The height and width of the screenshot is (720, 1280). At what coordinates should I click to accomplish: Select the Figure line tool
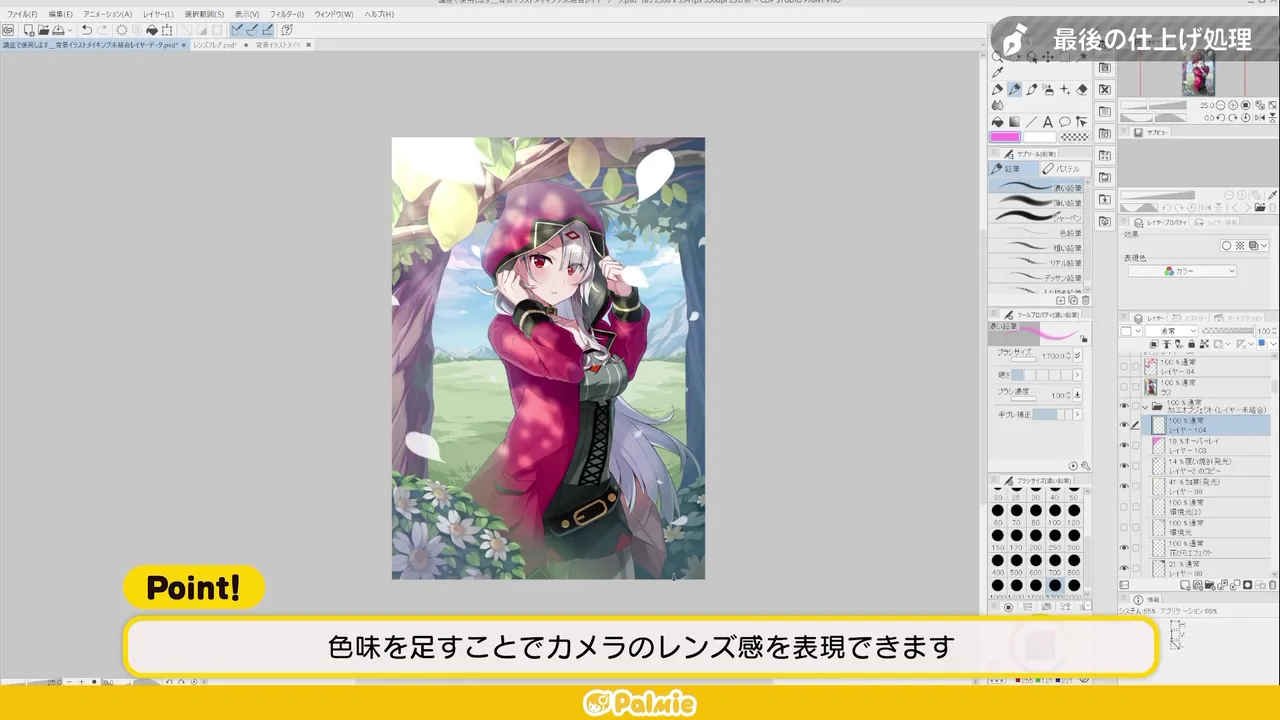point(1031,122)
